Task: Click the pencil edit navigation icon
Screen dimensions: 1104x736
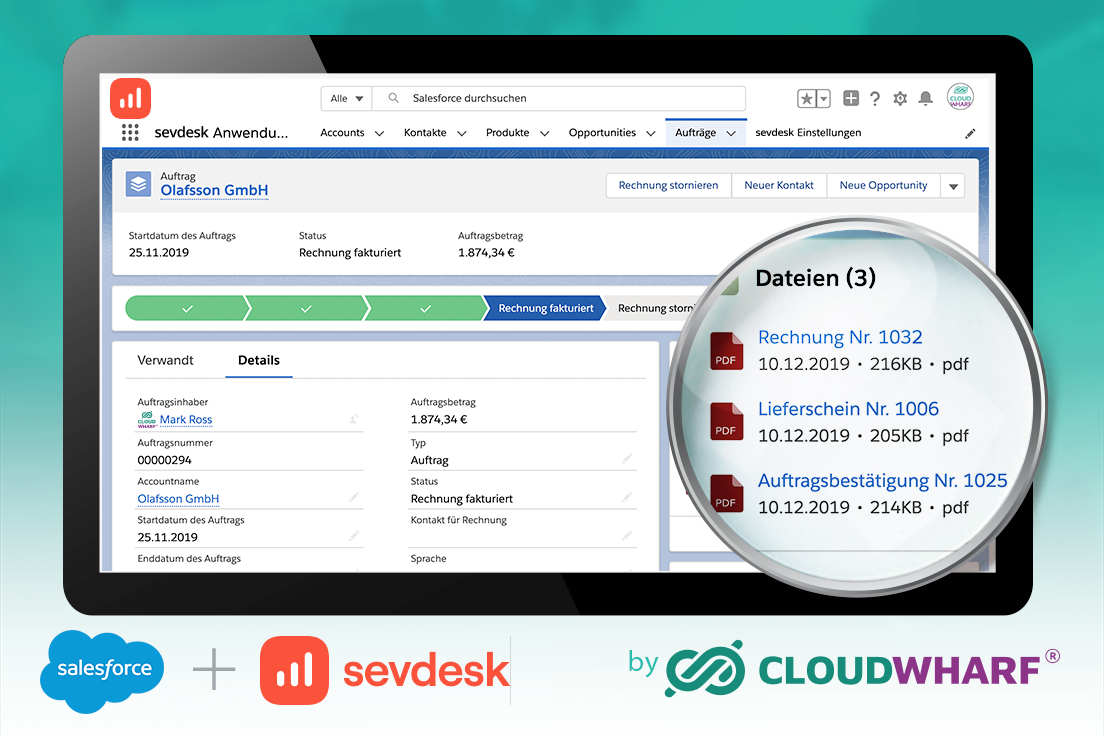Action: click(x=970, y=133)
